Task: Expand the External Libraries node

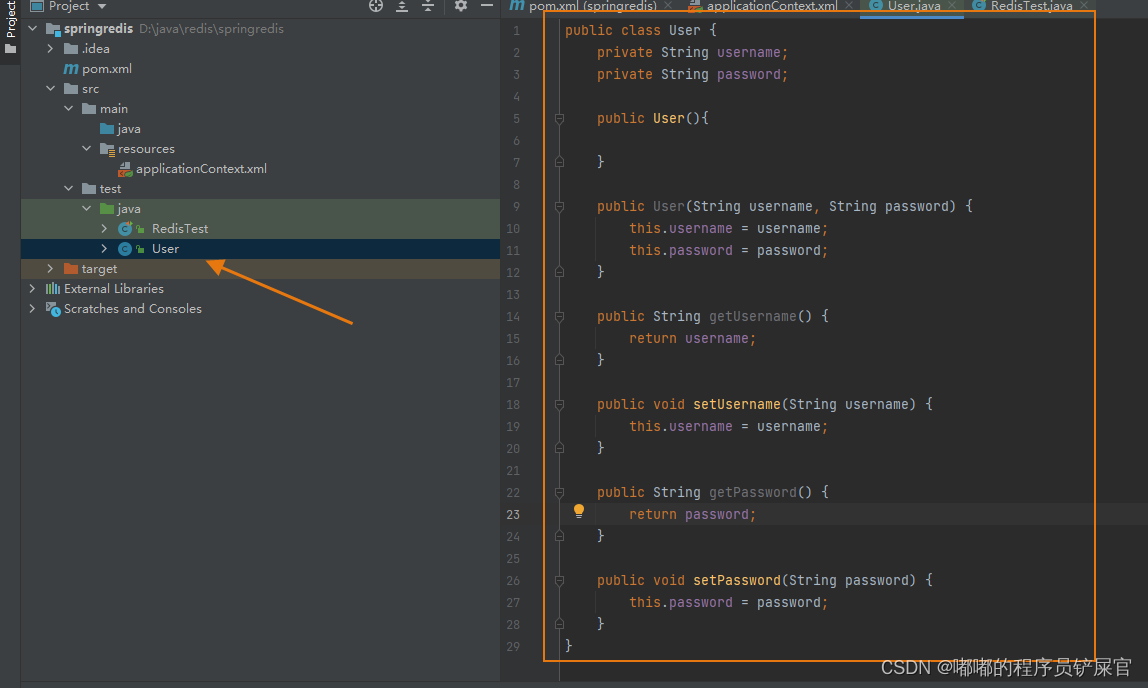Action: (32, 289)
